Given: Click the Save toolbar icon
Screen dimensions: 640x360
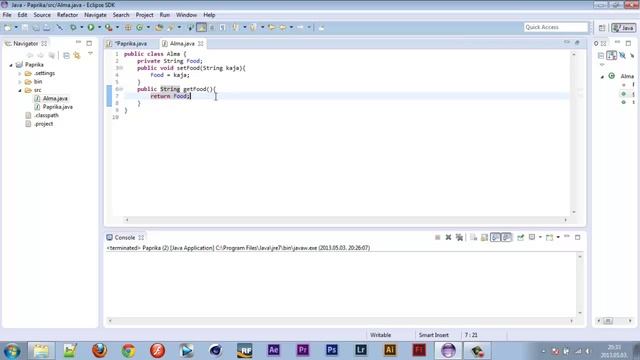Looking at the screenshot, I should [x=25, y=27].
